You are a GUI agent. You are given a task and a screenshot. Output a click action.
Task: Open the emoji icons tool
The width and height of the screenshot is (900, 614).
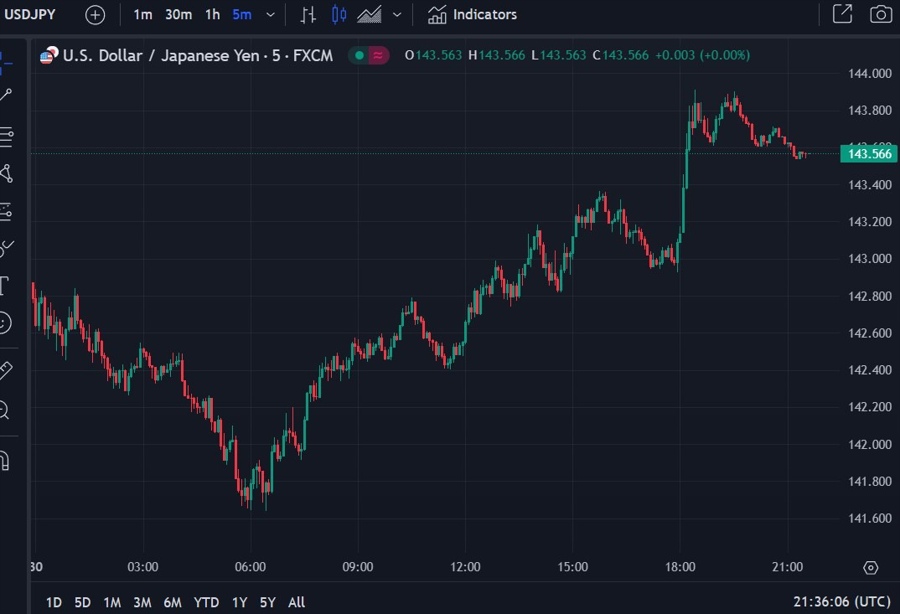pos(5,322)
